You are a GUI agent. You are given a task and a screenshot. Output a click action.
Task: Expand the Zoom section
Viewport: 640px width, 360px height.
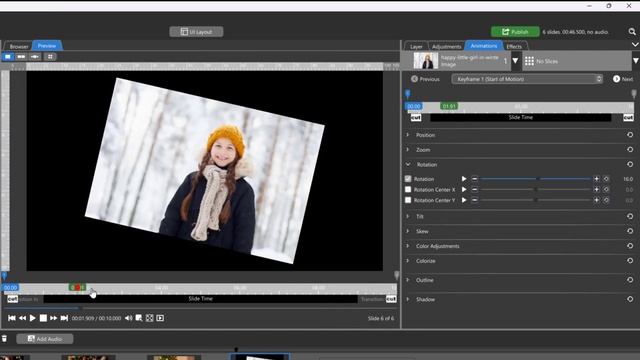tap(408, 149)
